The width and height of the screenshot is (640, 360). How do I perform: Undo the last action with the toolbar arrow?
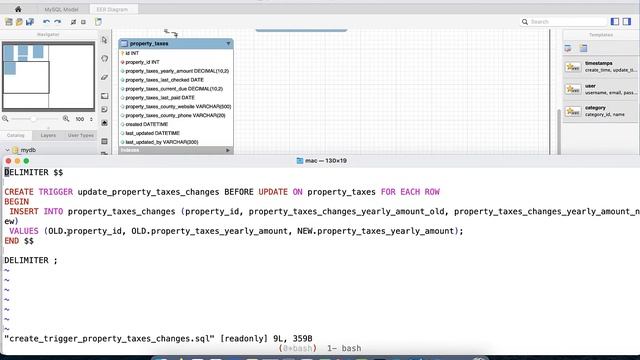47,22
